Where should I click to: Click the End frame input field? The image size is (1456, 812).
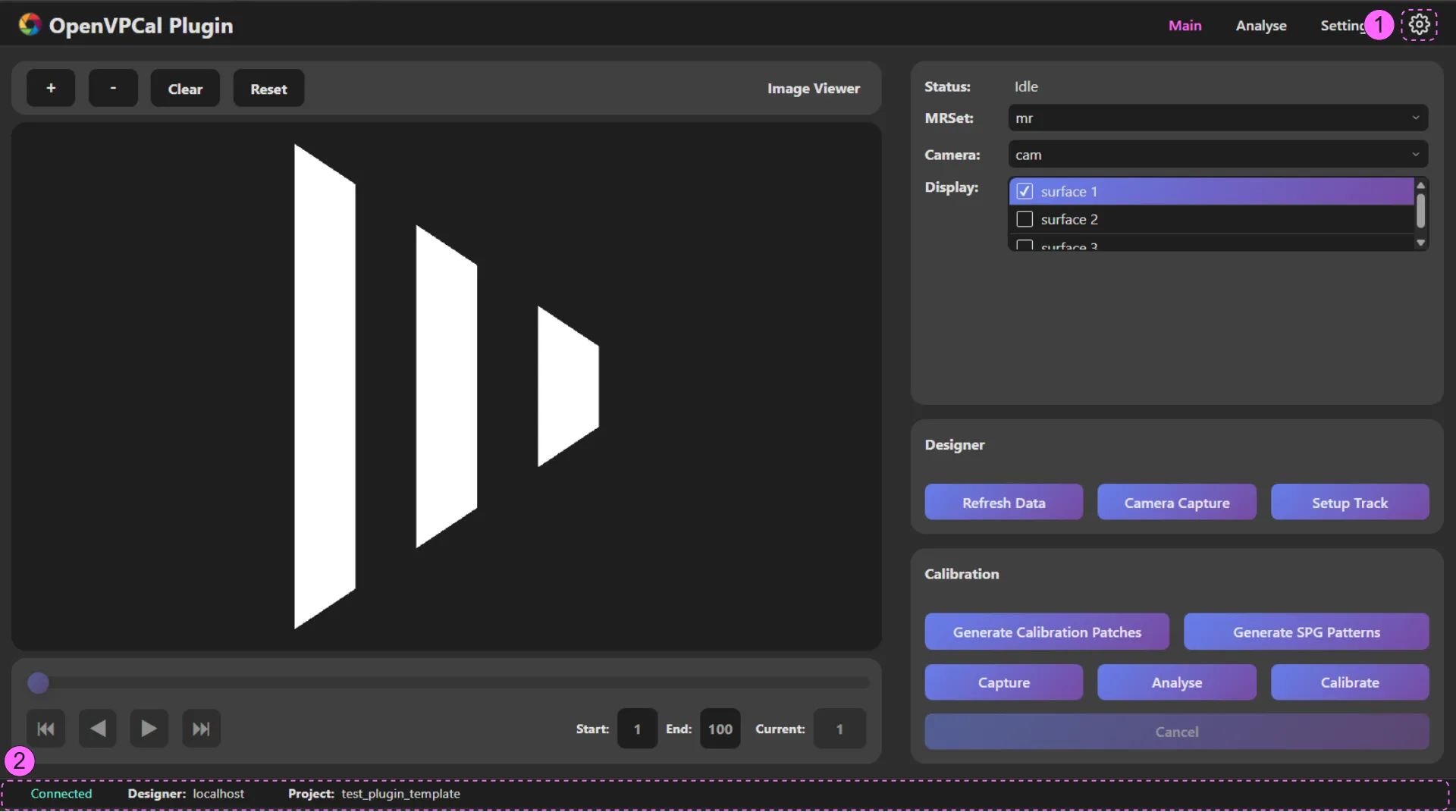click(x=720, y=729)
